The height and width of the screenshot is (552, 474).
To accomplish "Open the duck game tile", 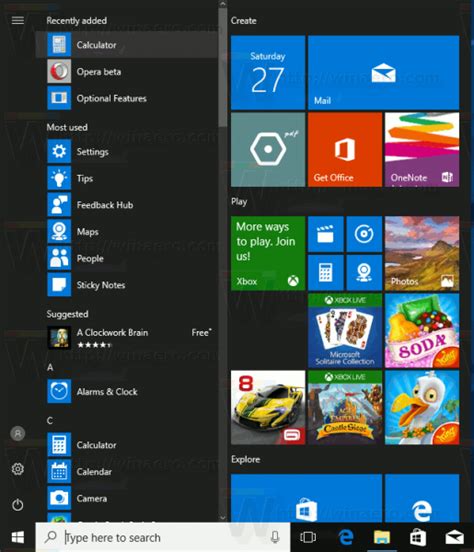I will coord(422,407).
